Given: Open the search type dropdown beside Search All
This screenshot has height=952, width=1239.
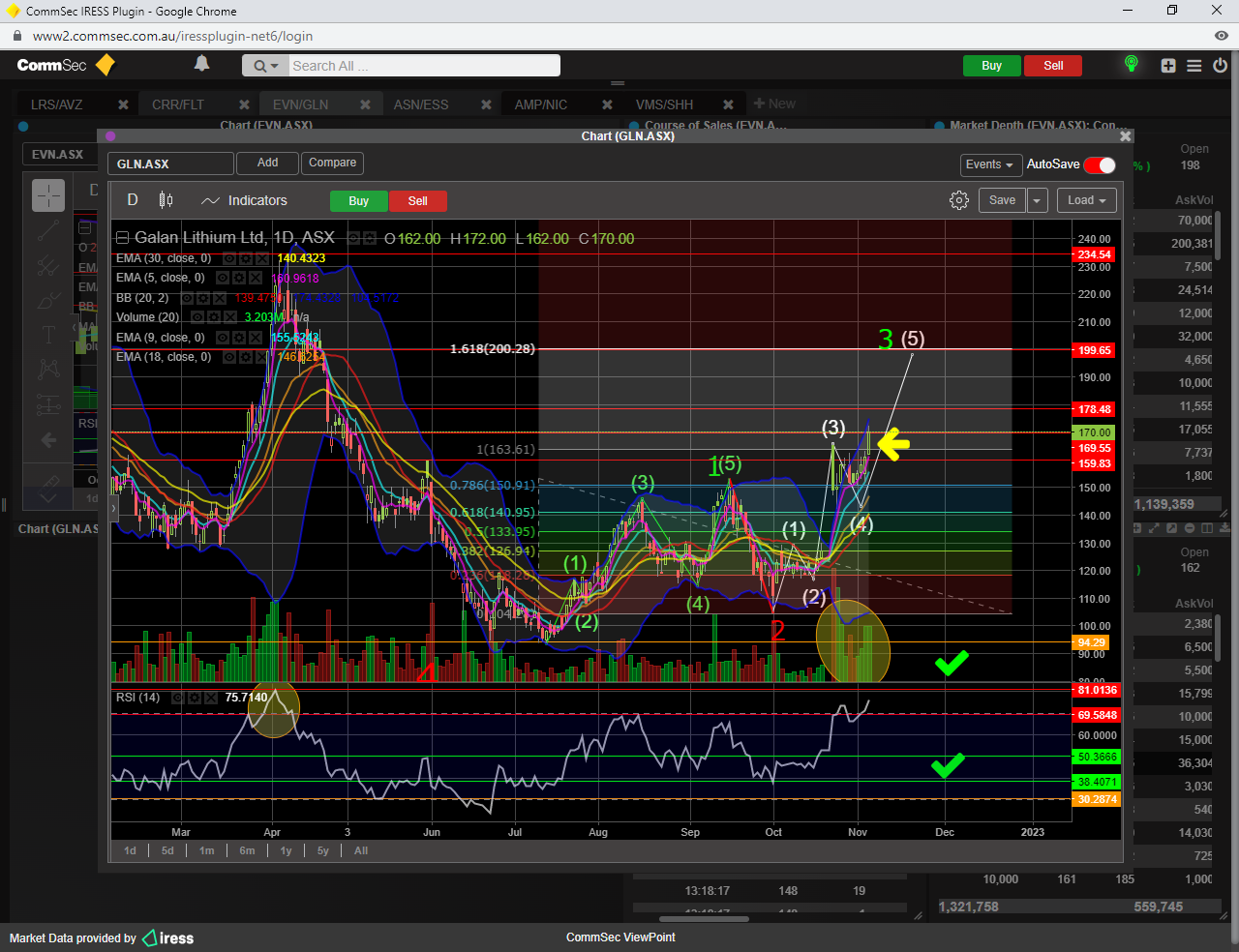Looking at the screenshot, I should point(265,66).
